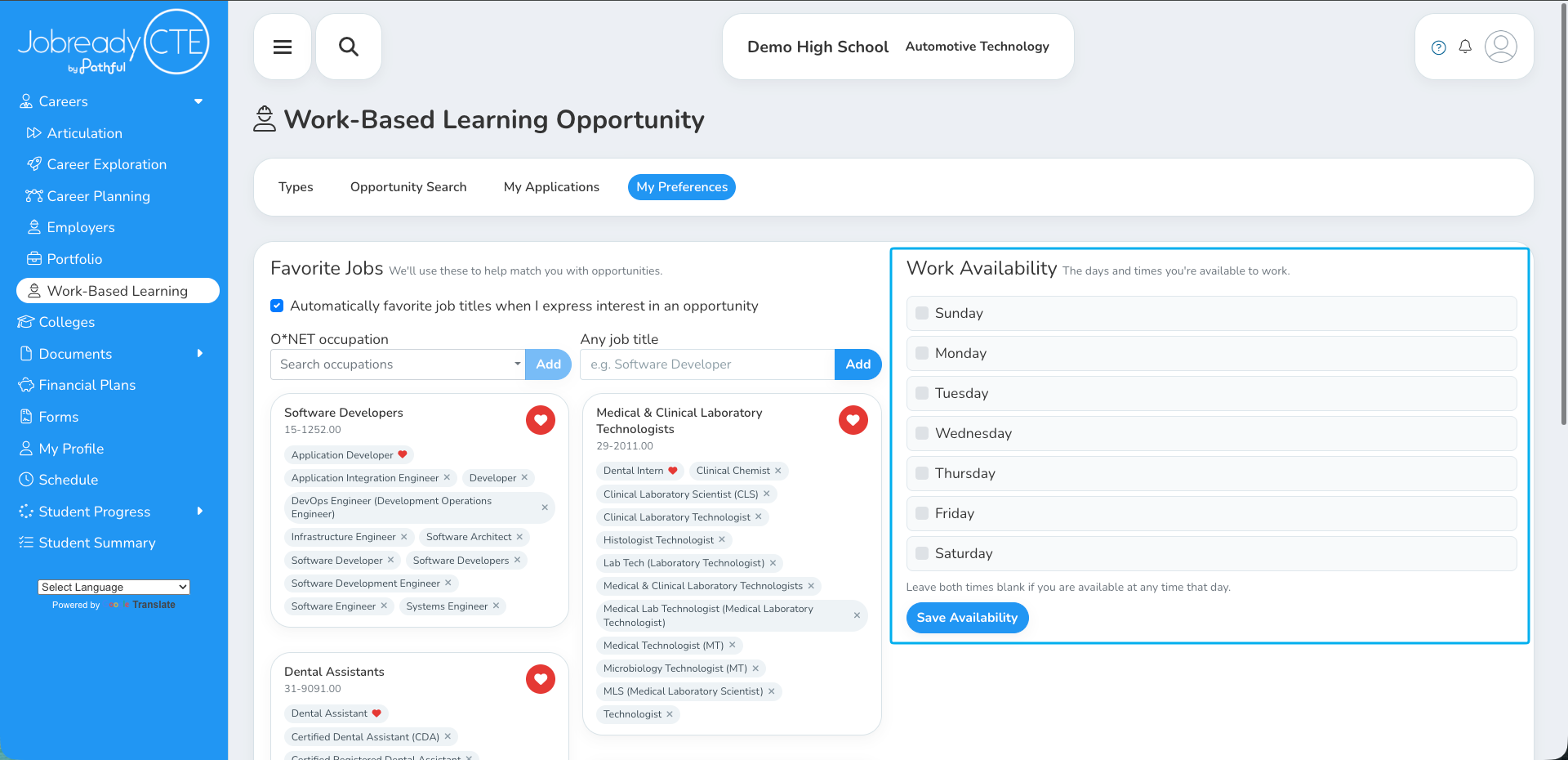1568x760 pixels.
Task: Open the help question mark icon
Action: 1439,47
